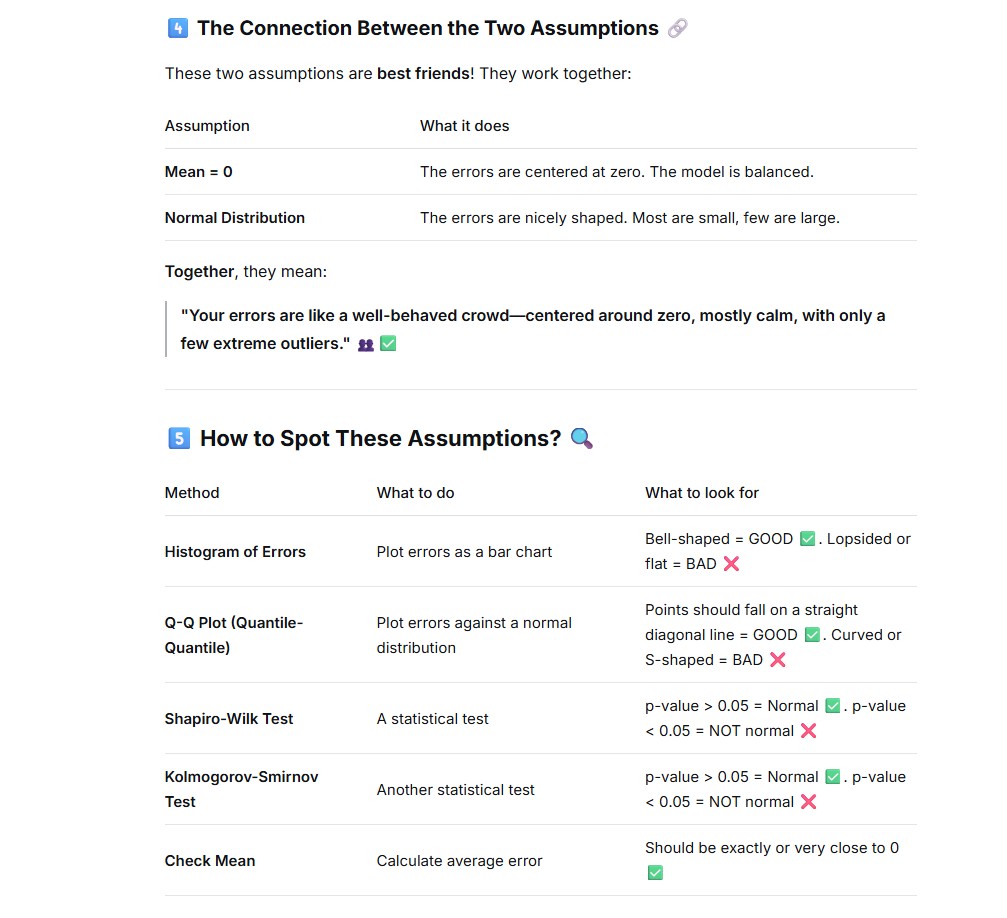Click the bold 'best friends' text

point(423,74)
